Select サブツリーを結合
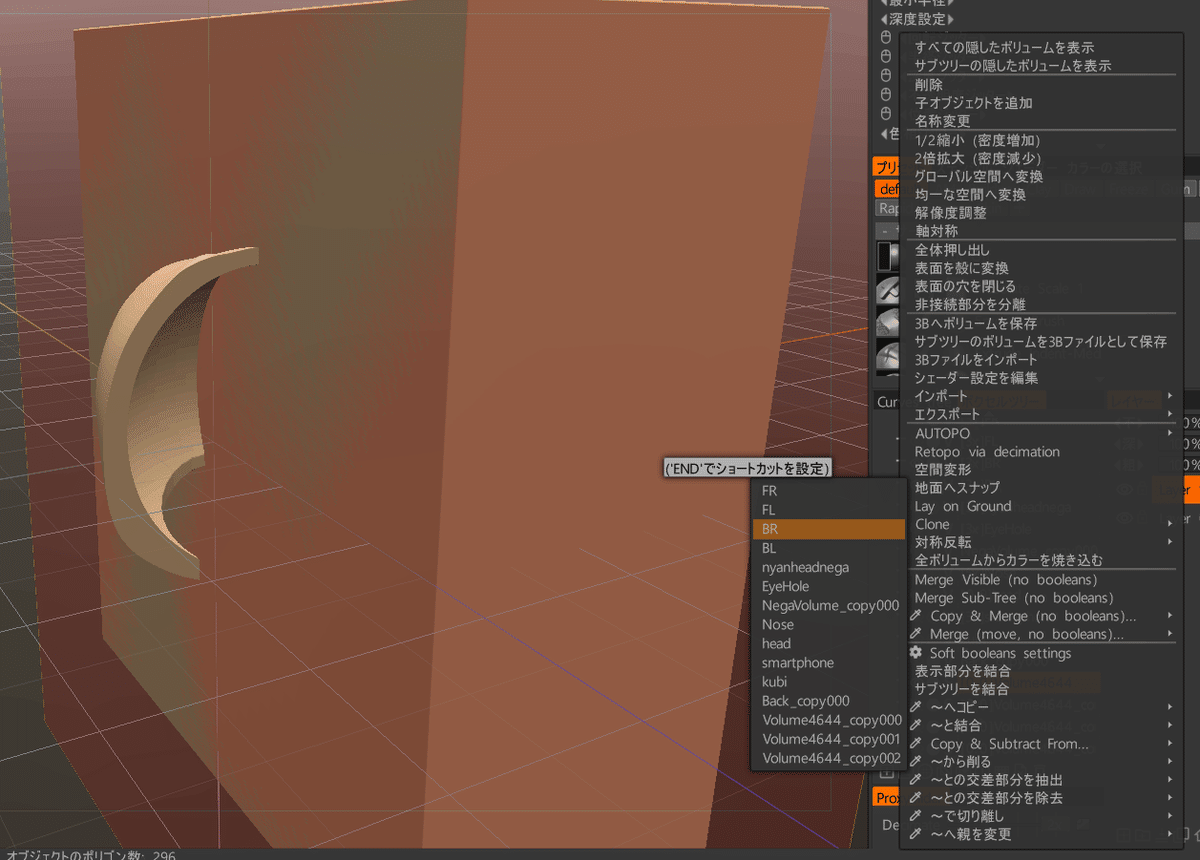 pos(962,689)
